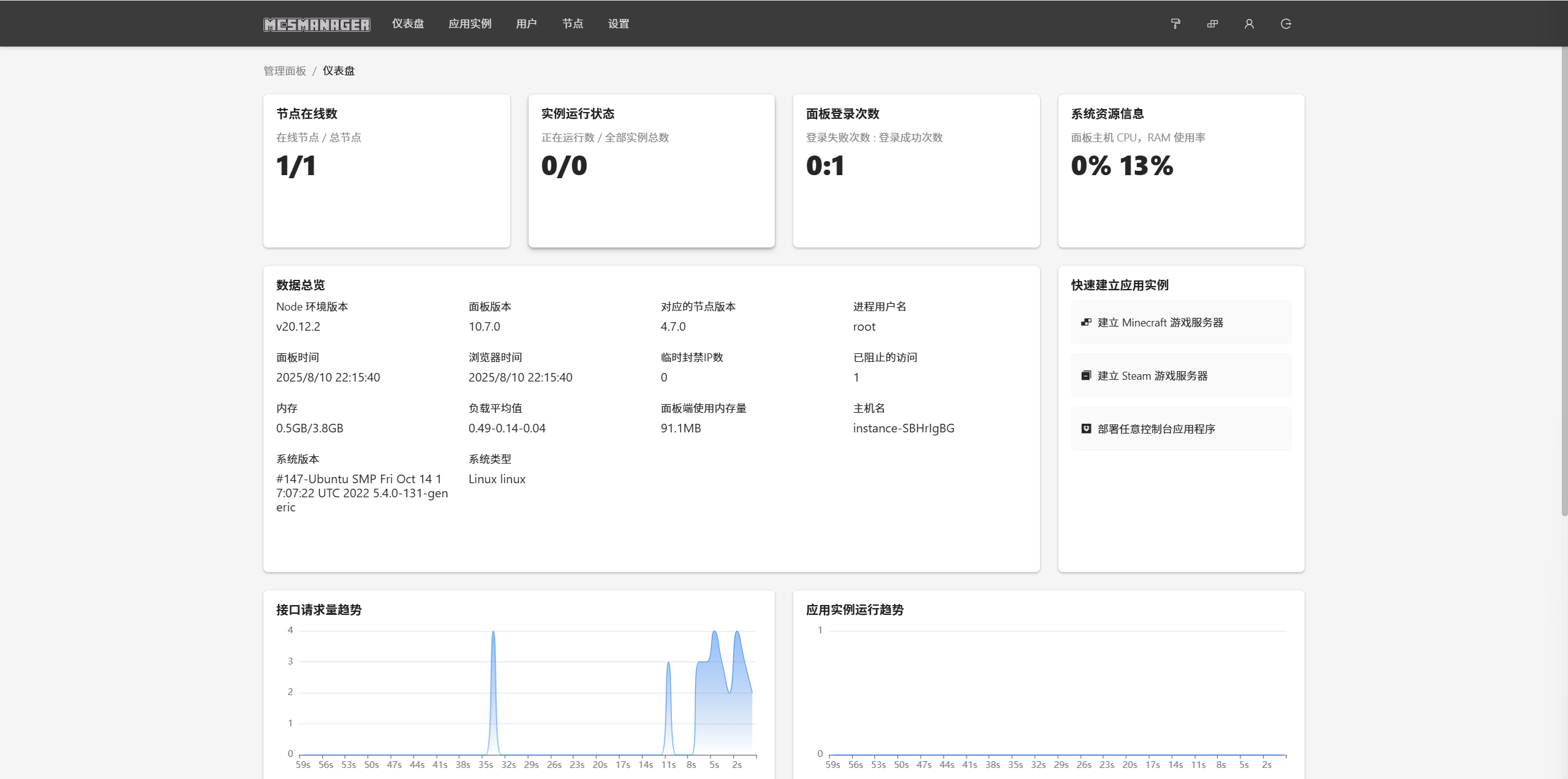Image resolution: width=1568 pixels, height=779 pixels.
Task: Open the 应用实例 menu item
Action: 470,24
